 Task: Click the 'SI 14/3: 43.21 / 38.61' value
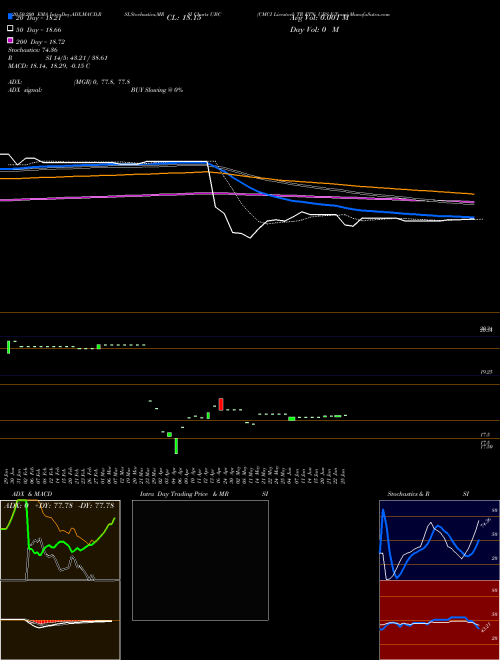tap(77, 58)
